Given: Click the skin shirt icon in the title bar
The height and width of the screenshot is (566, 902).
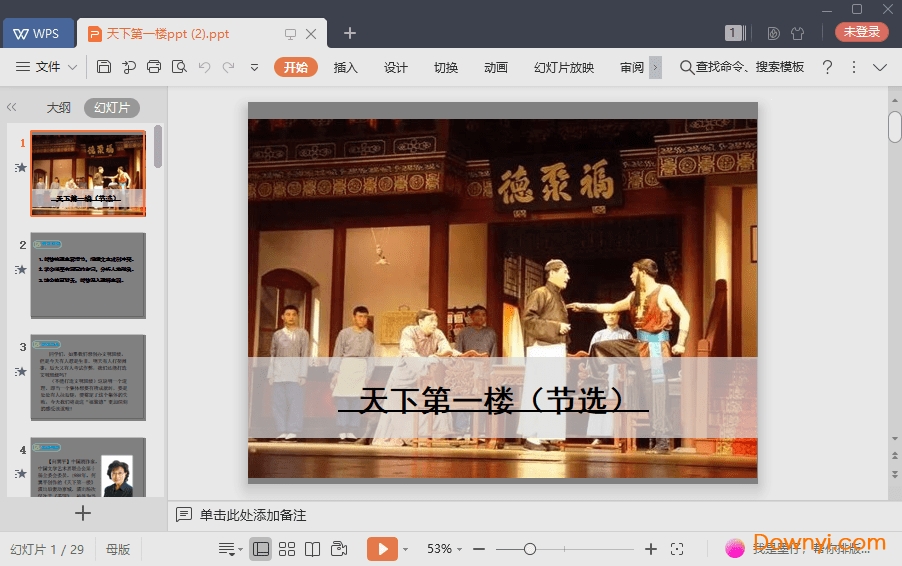Looking at the screenshot, I should [x=797, y=33].
